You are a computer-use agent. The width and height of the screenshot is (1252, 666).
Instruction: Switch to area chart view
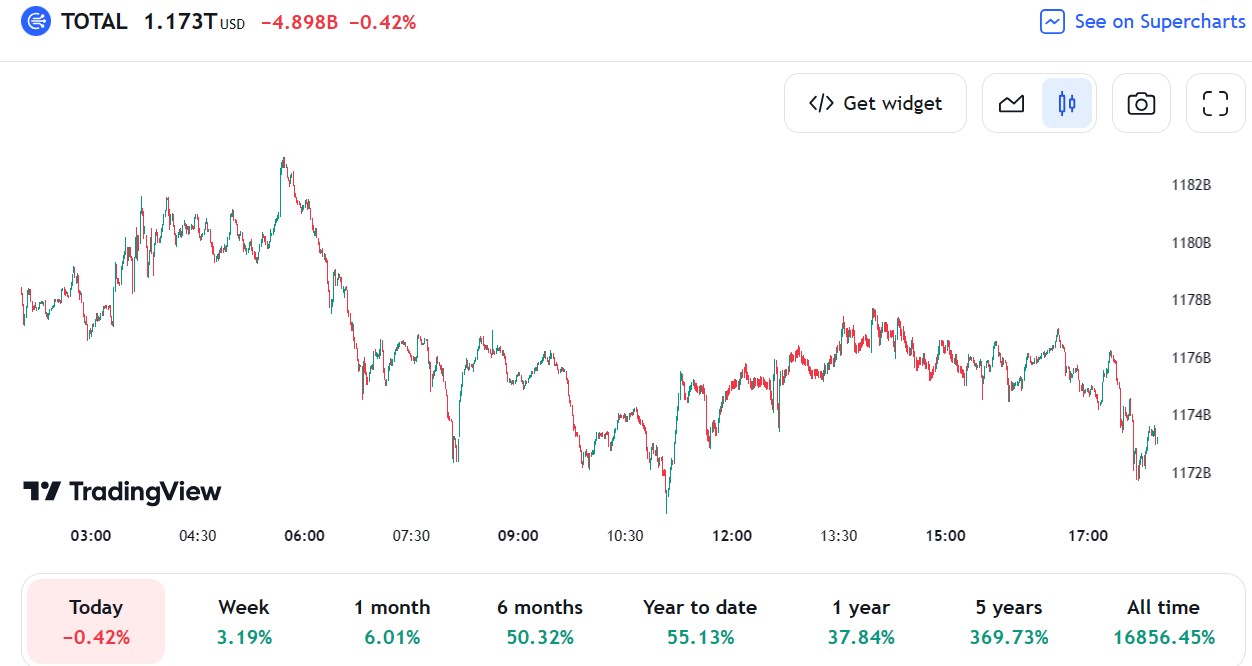pyautogui.click(x=1012, y=103)
